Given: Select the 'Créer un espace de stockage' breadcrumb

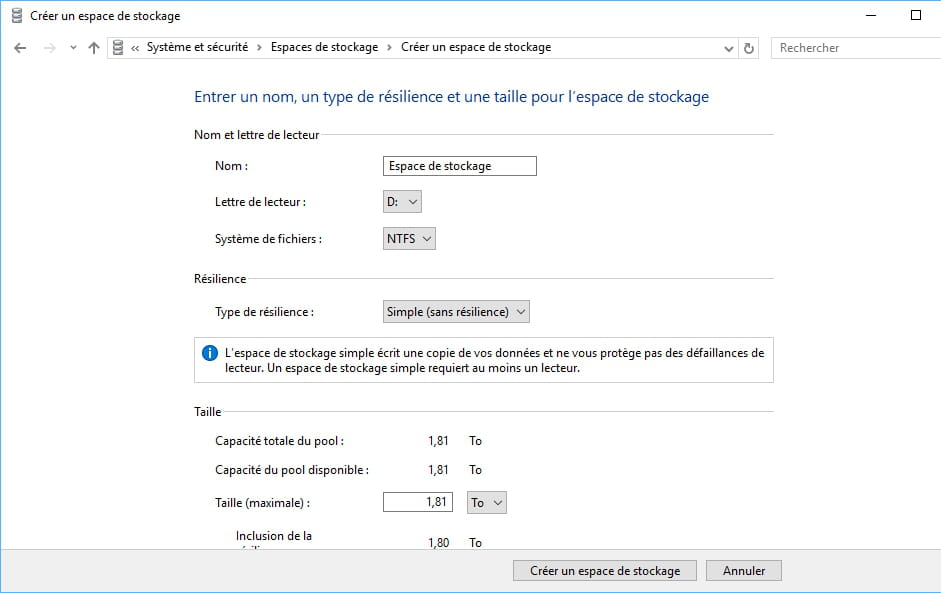Looking at the screenshot, I should click(x=475, y=48).
